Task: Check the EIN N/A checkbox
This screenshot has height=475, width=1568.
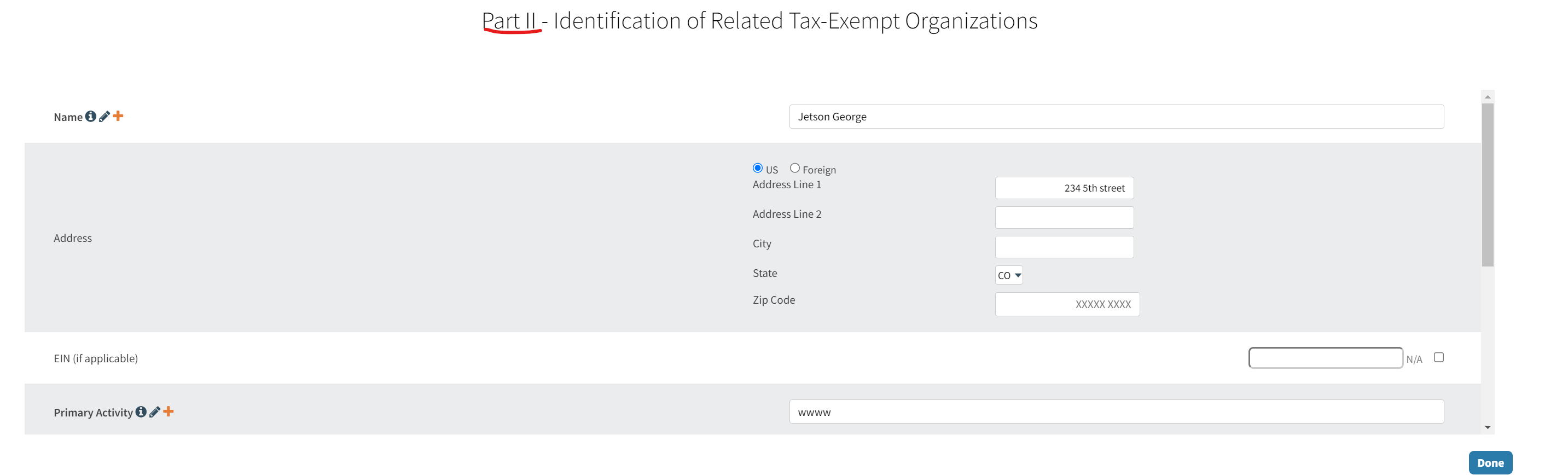Action: (1438, 357)
